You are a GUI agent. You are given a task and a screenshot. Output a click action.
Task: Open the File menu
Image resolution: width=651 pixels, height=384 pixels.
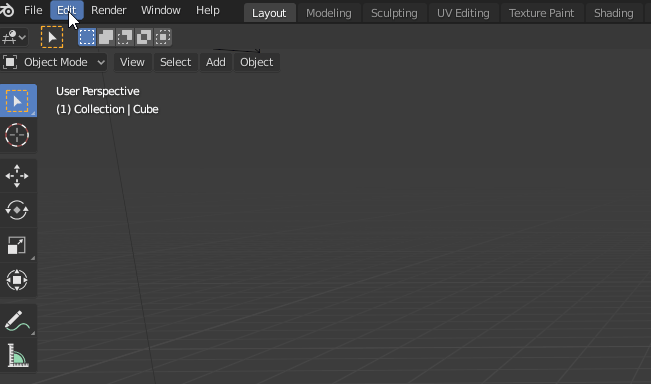click(33, 10)
